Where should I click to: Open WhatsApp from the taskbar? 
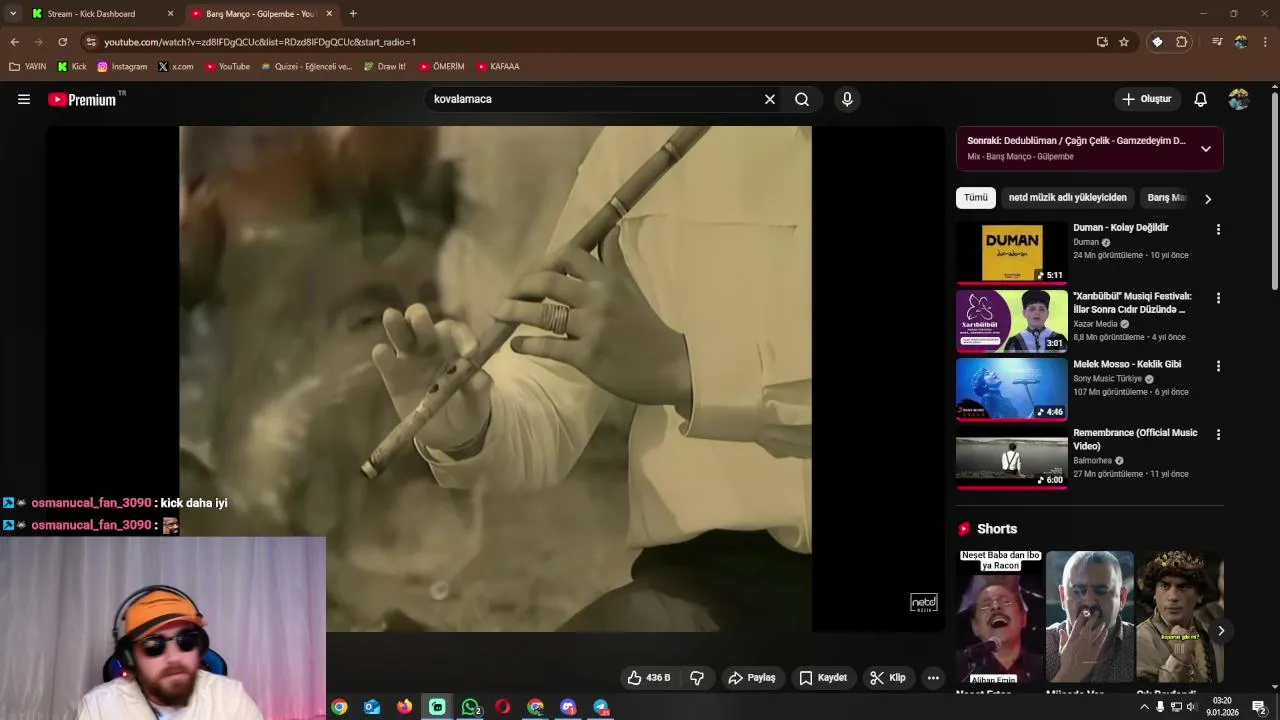coord(470,707)
